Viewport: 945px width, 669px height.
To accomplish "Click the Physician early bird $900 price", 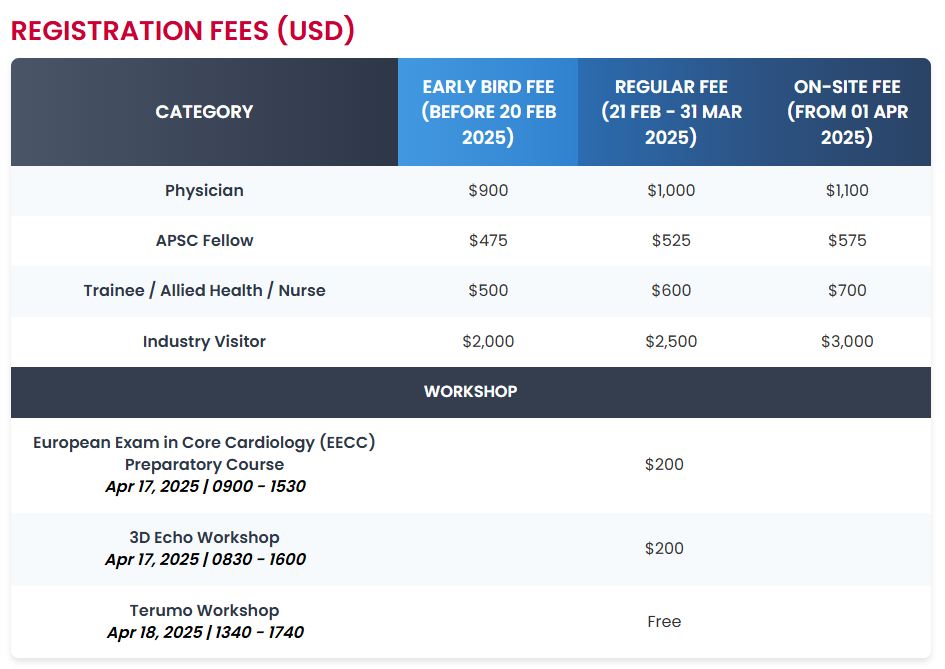I will pyautogui.click(x=488, y=190).
